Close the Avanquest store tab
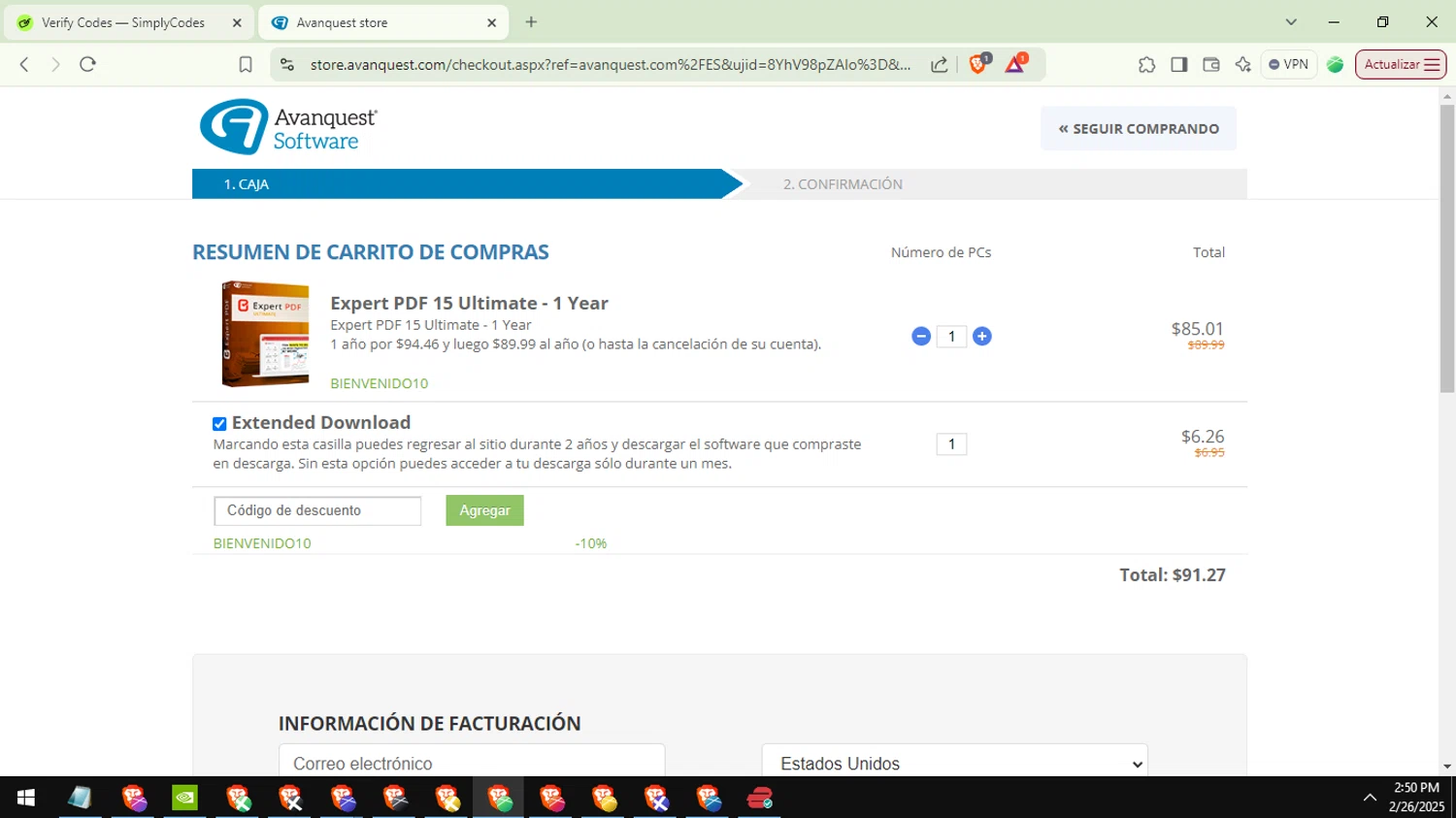Image resolution: width=1456 pixels, height=818 pixels. pyautogui.click(x=491, y=22)
